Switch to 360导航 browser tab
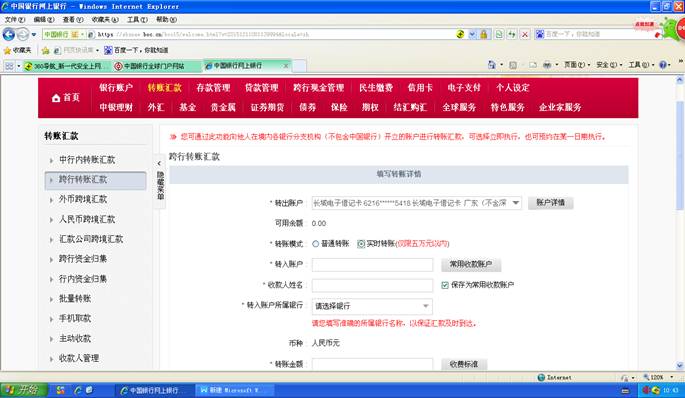This screenshot has width=685, height=398. [x=67, y=66]
